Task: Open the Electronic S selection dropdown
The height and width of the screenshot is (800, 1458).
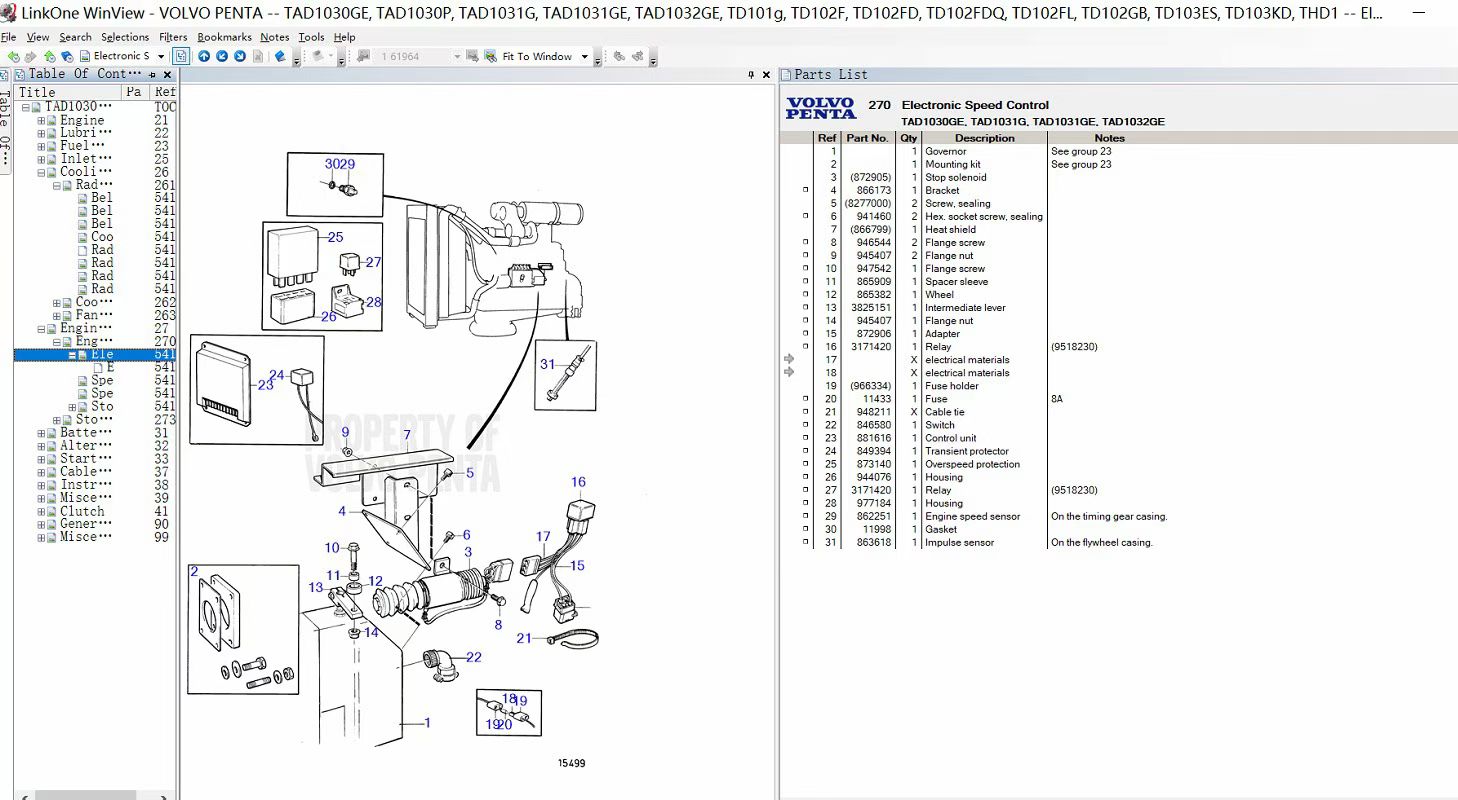Action: pyautogui.click(x=160, y=55)
